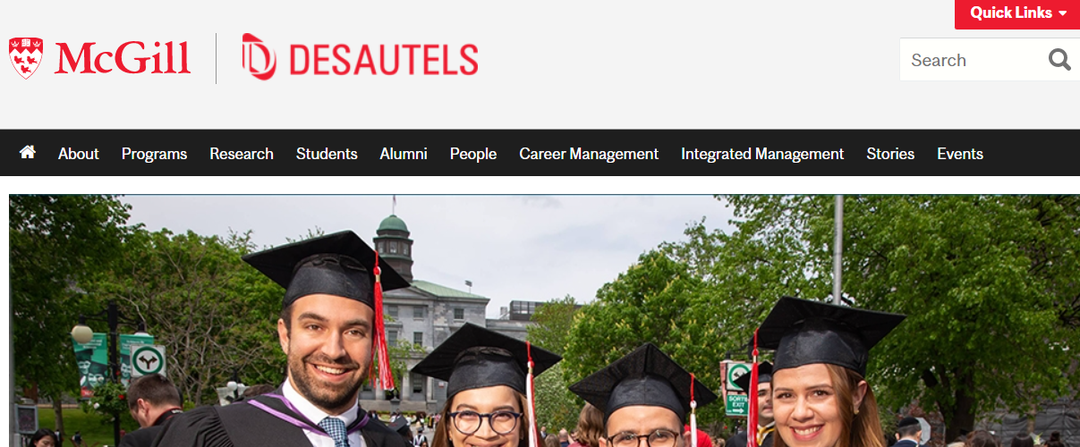The height and width of the screenshot is (447, 1080).
Task: Focus the Search input field
Action: point(973,60)
